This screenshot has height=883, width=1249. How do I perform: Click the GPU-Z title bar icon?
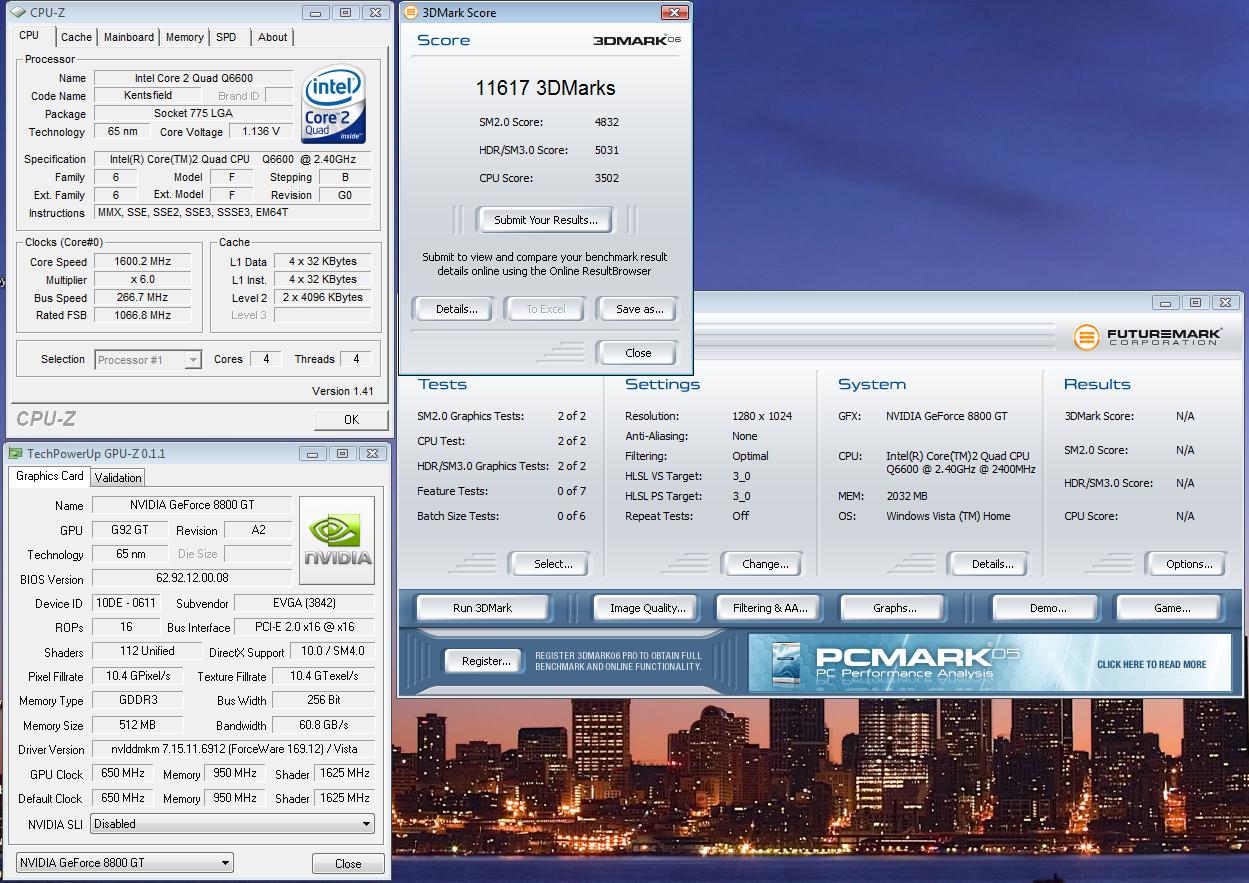click(16, 453)
